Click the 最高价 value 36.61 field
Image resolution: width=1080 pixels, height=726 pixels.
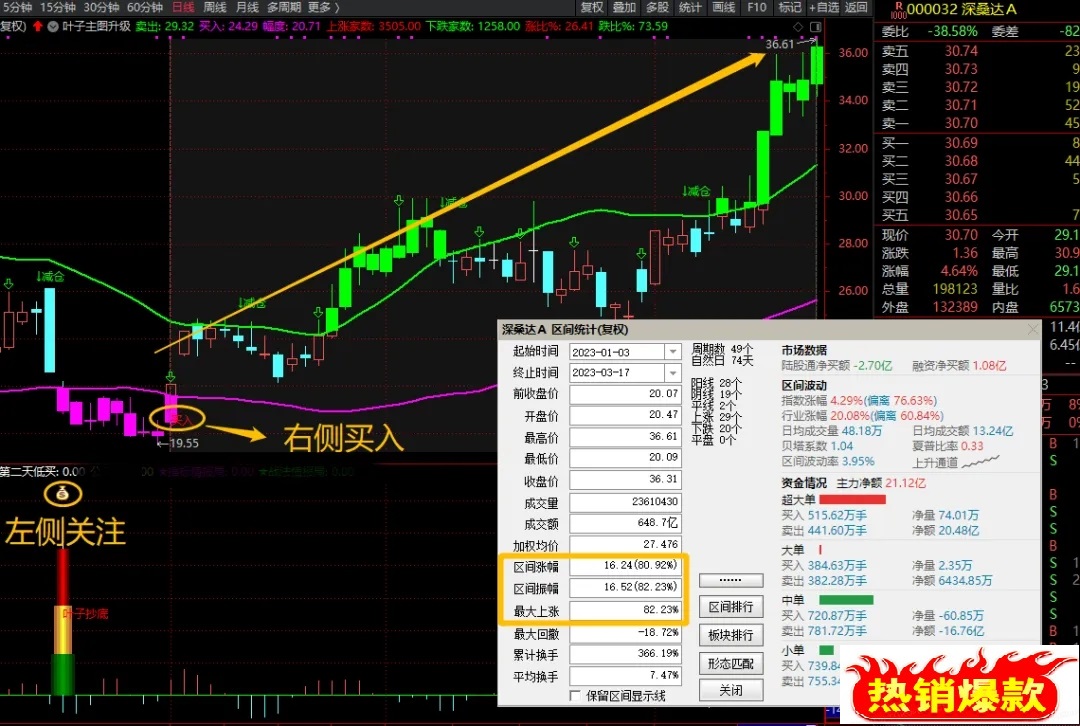625,437
